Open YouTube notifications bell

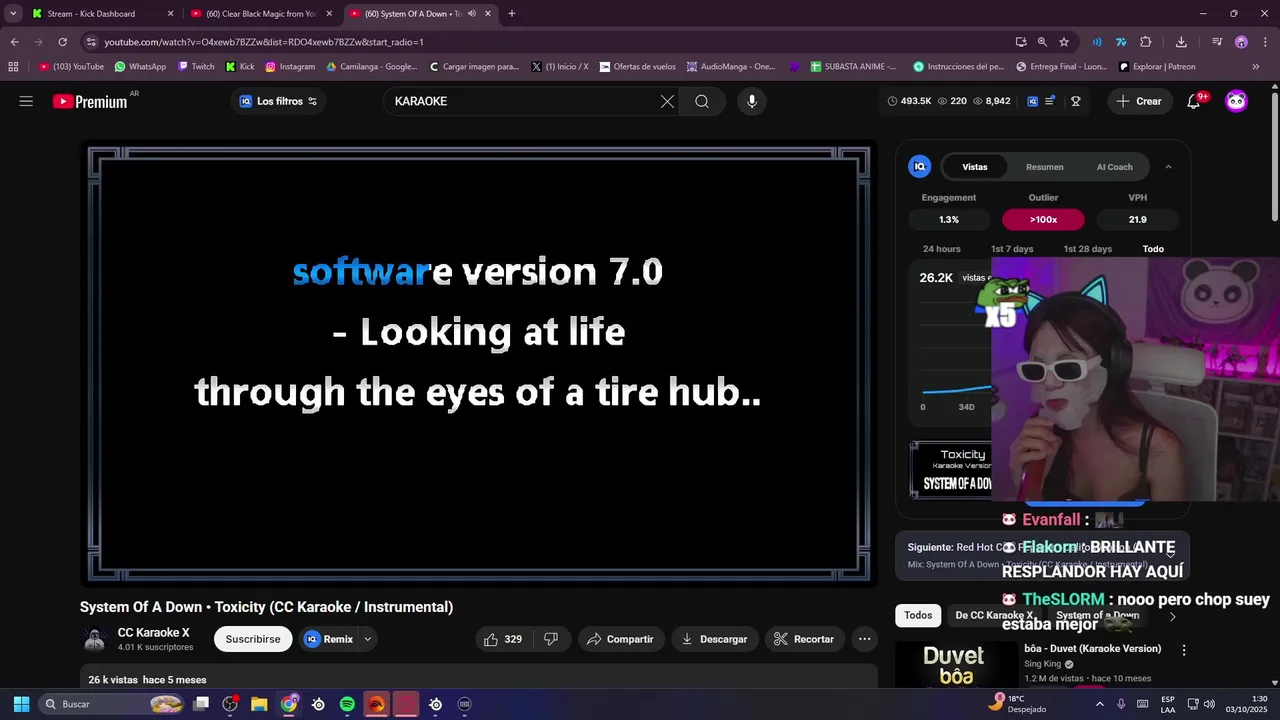[1194, 101]
